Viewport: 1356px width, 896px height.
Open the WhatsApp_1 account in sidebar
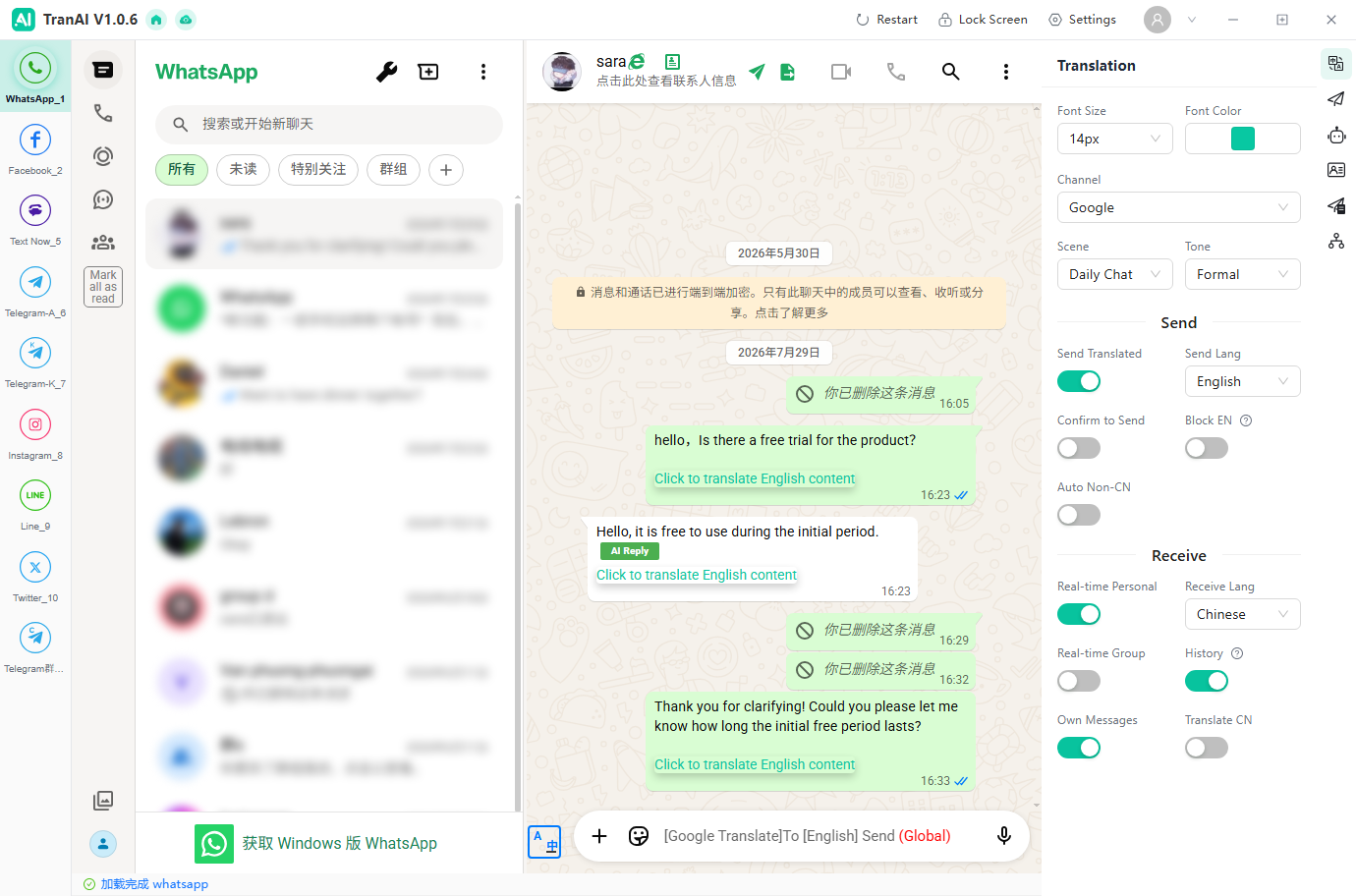click(35, 77)
